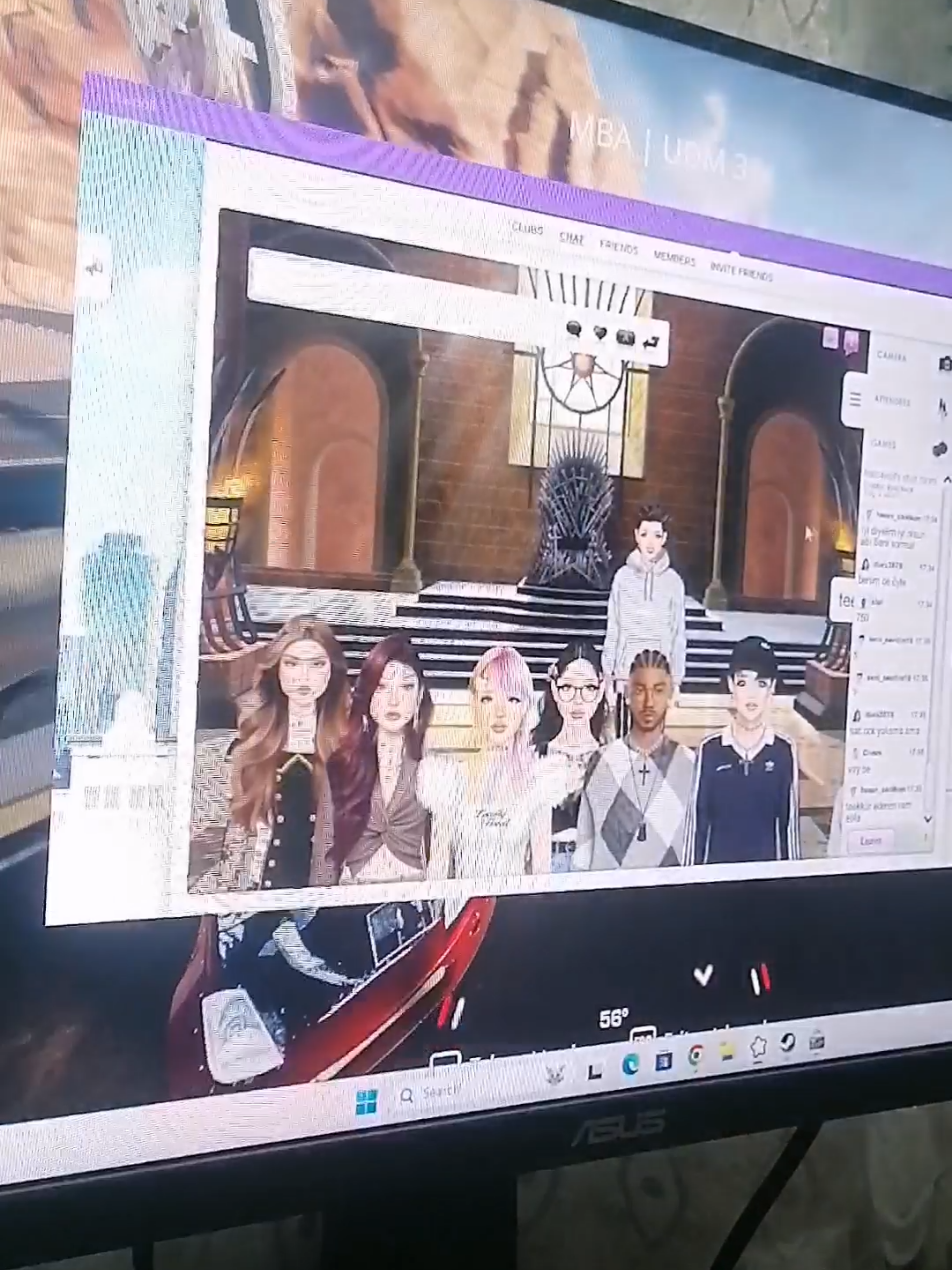Image resolution: width=952 pixels, height=1270 pixels.
Task: Click the mute speaker icon at left edge
Action: [95, 267]
